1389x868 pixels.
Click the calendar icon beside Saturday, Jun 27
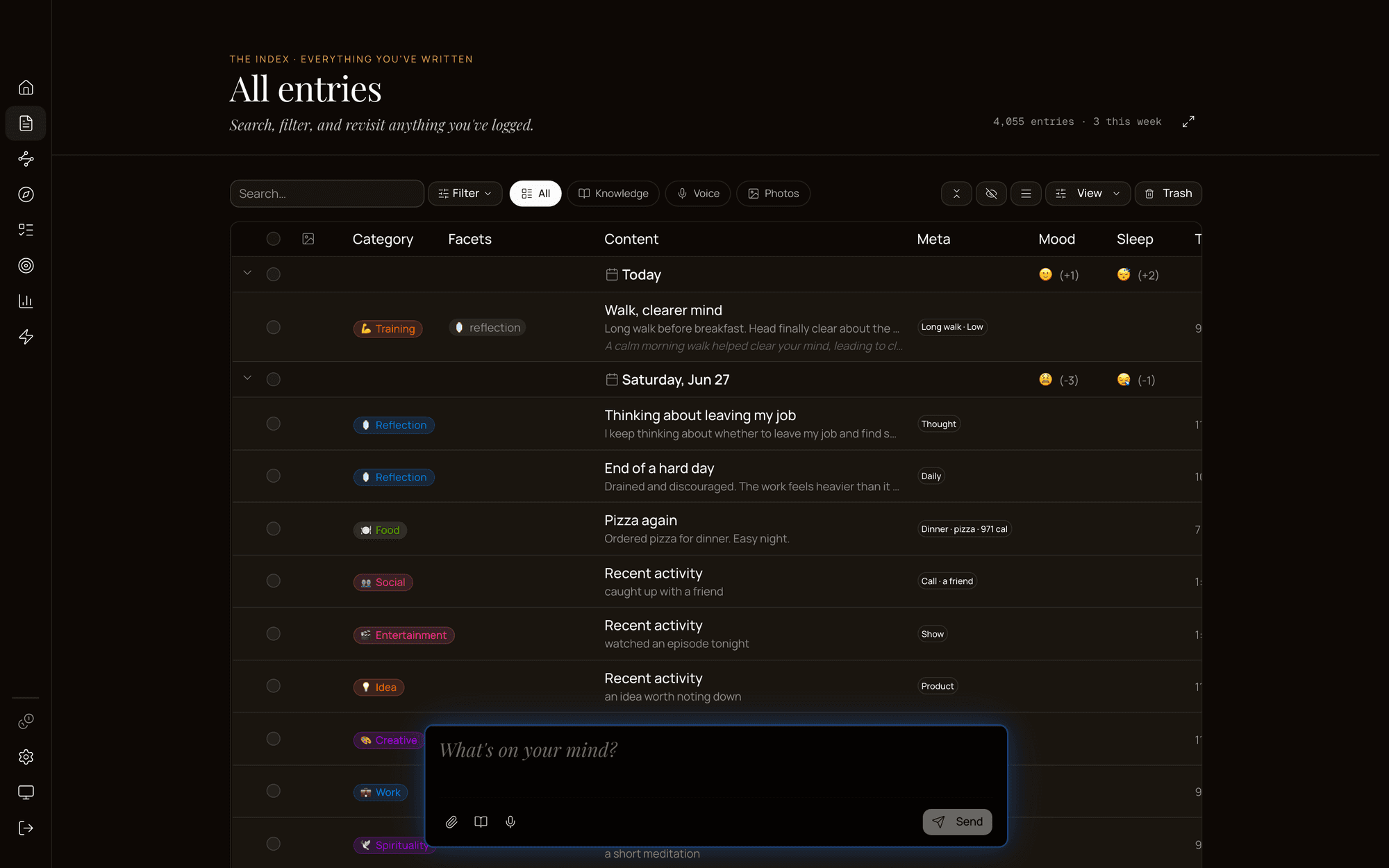(611, 379)
